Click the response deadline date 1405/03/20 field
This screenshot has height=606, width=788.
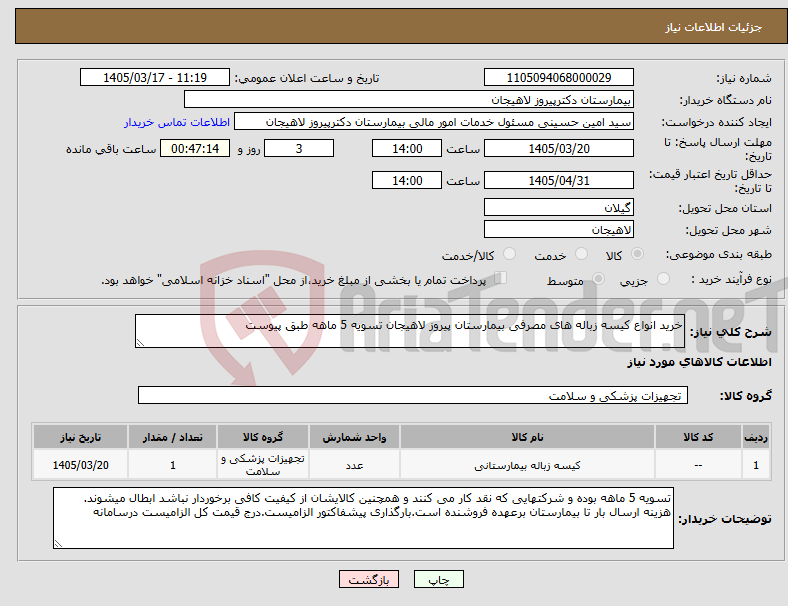(559, 148)
